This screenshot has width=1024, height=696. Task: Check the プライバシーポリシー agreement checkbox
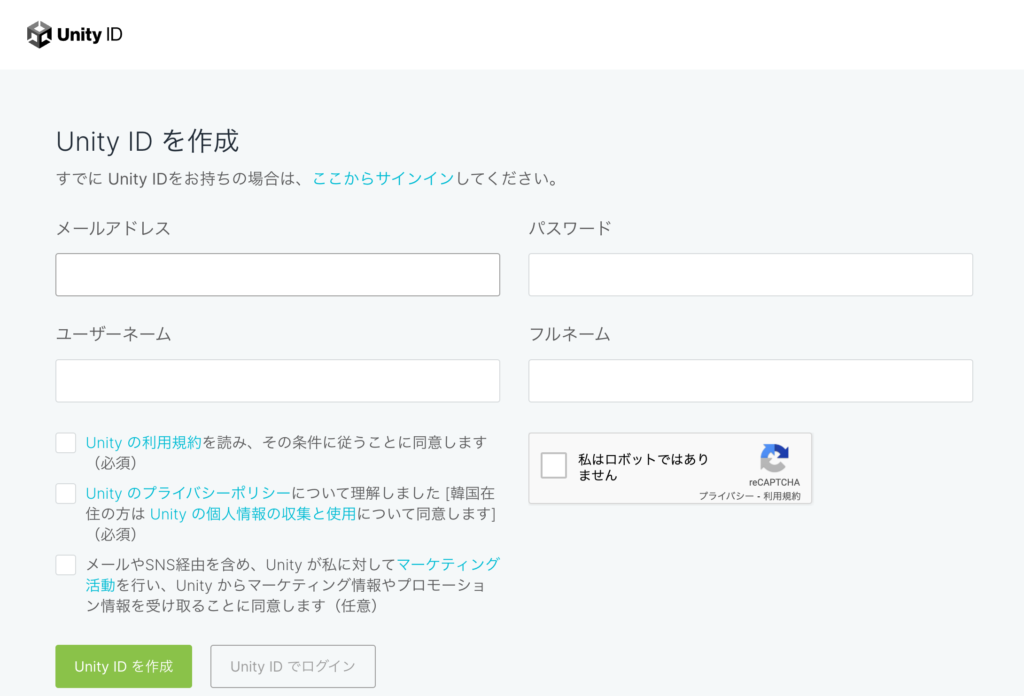pos(66,493)
